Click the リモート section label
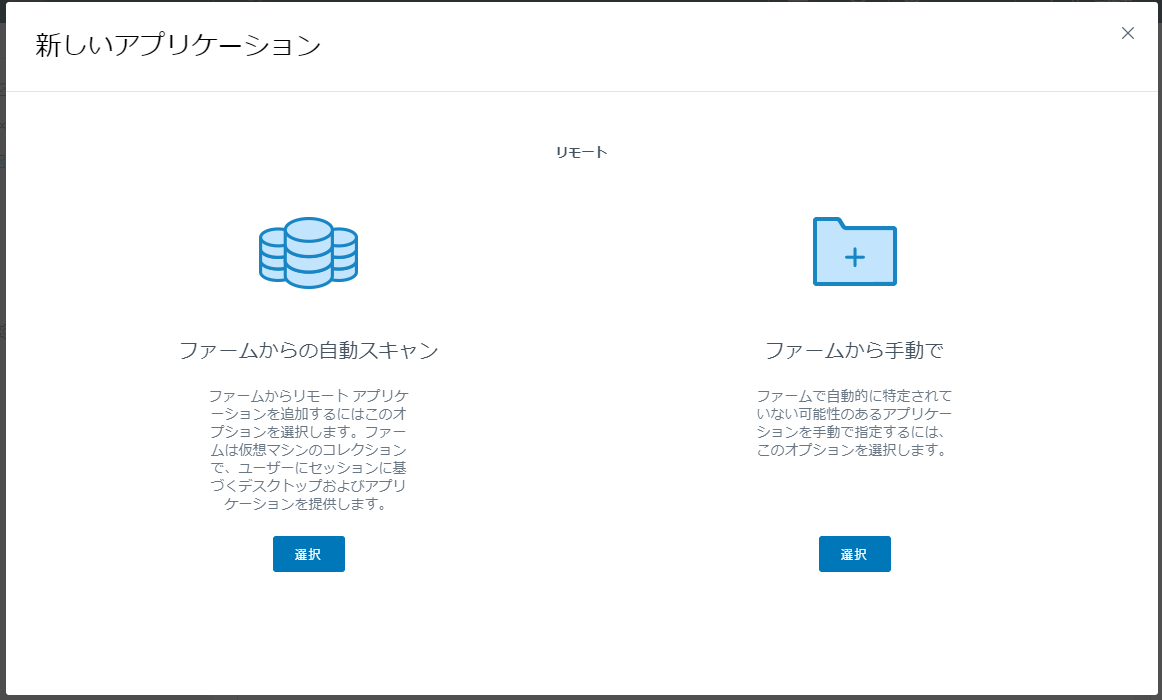 (x=581, y=153)
